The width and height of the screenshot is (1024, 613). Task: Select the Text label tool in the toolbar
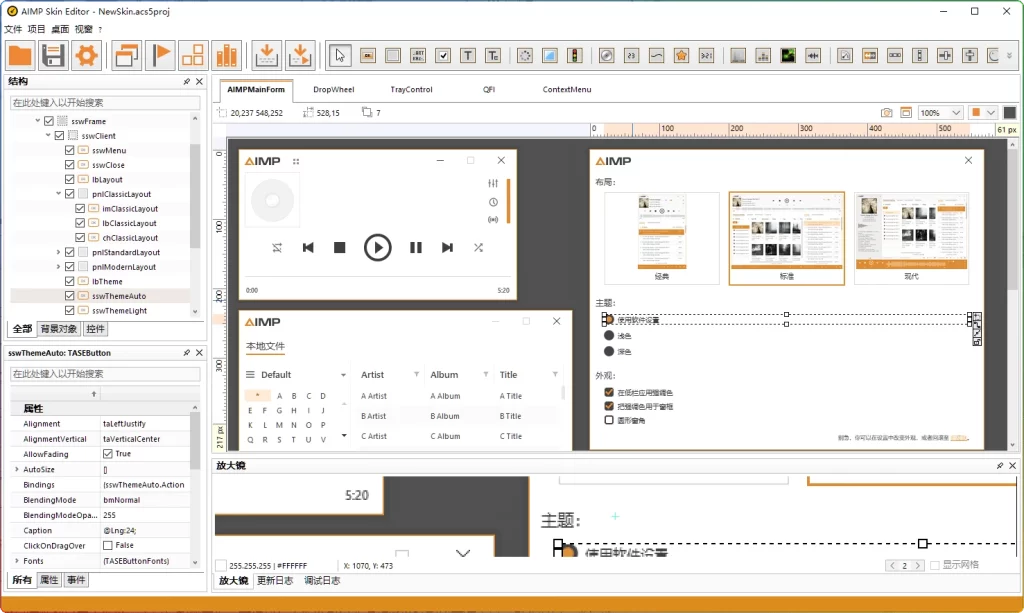click(467, 55)
